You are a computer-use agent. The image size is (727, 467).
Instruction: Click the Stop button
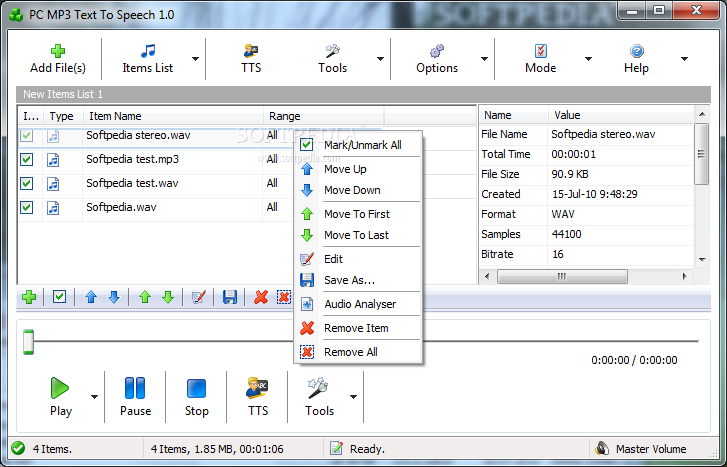pyautogui.click(x=197, y=397)
